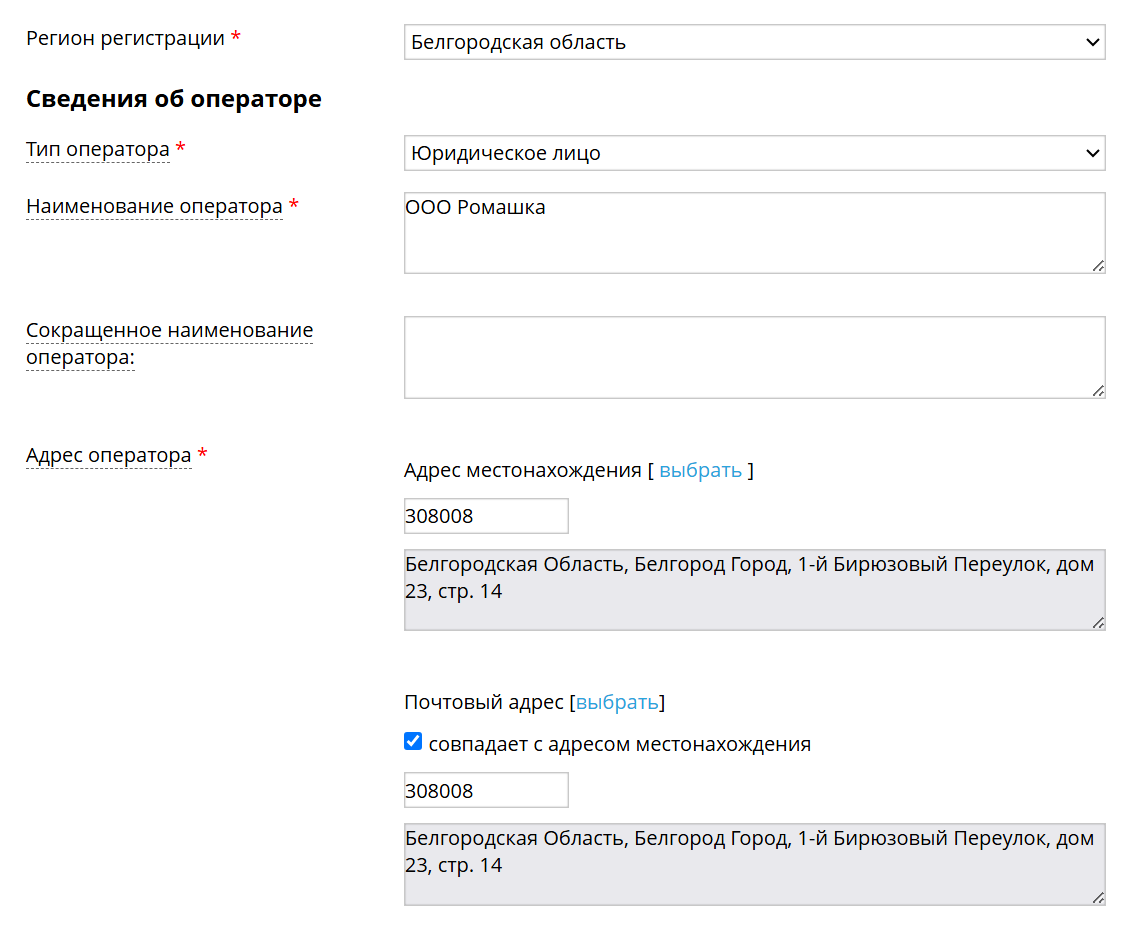The height and width of the screenshot is (939, 1127).
Task: Open выбрать link for Почтовый адрес
Action: click(616, 702)
